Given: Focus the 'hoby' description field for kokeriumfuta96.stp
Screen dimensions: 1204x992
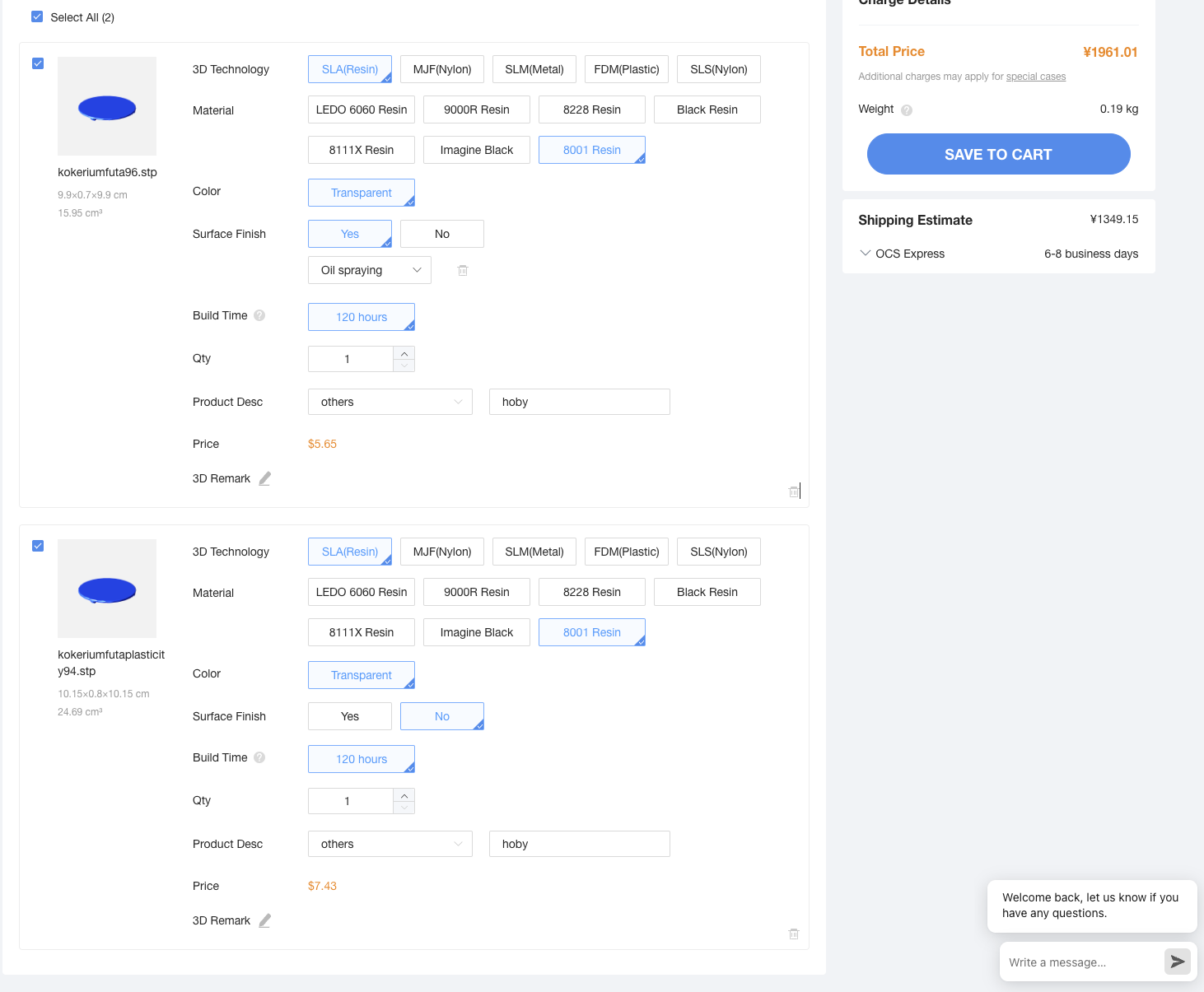Looking at the screenshot, I should (x=580, y=402).
